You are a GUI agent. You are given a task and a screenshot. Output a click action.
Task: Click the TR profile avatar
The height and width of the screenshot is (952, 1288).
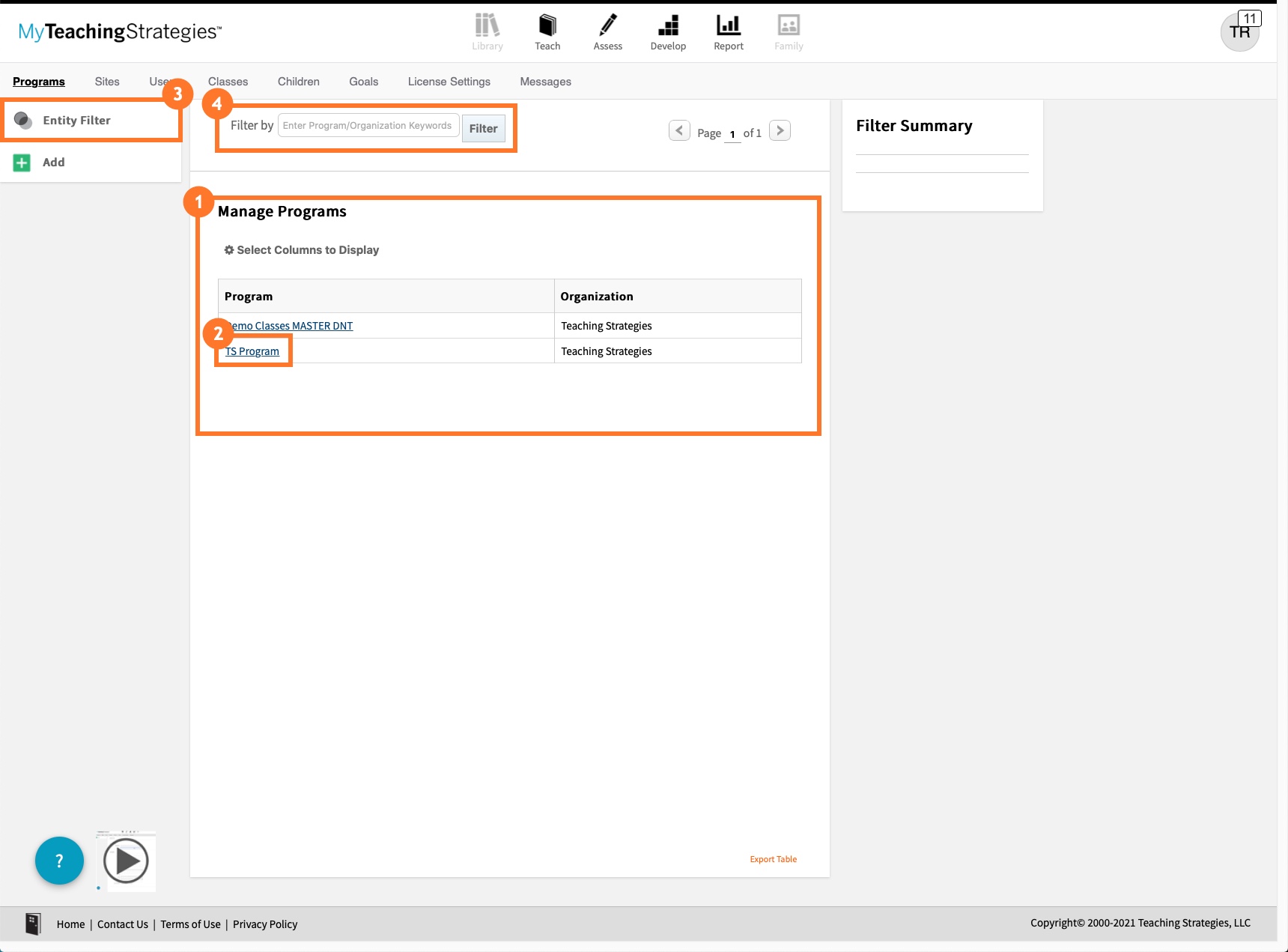pyautogui.click(x=1239, y=31)
